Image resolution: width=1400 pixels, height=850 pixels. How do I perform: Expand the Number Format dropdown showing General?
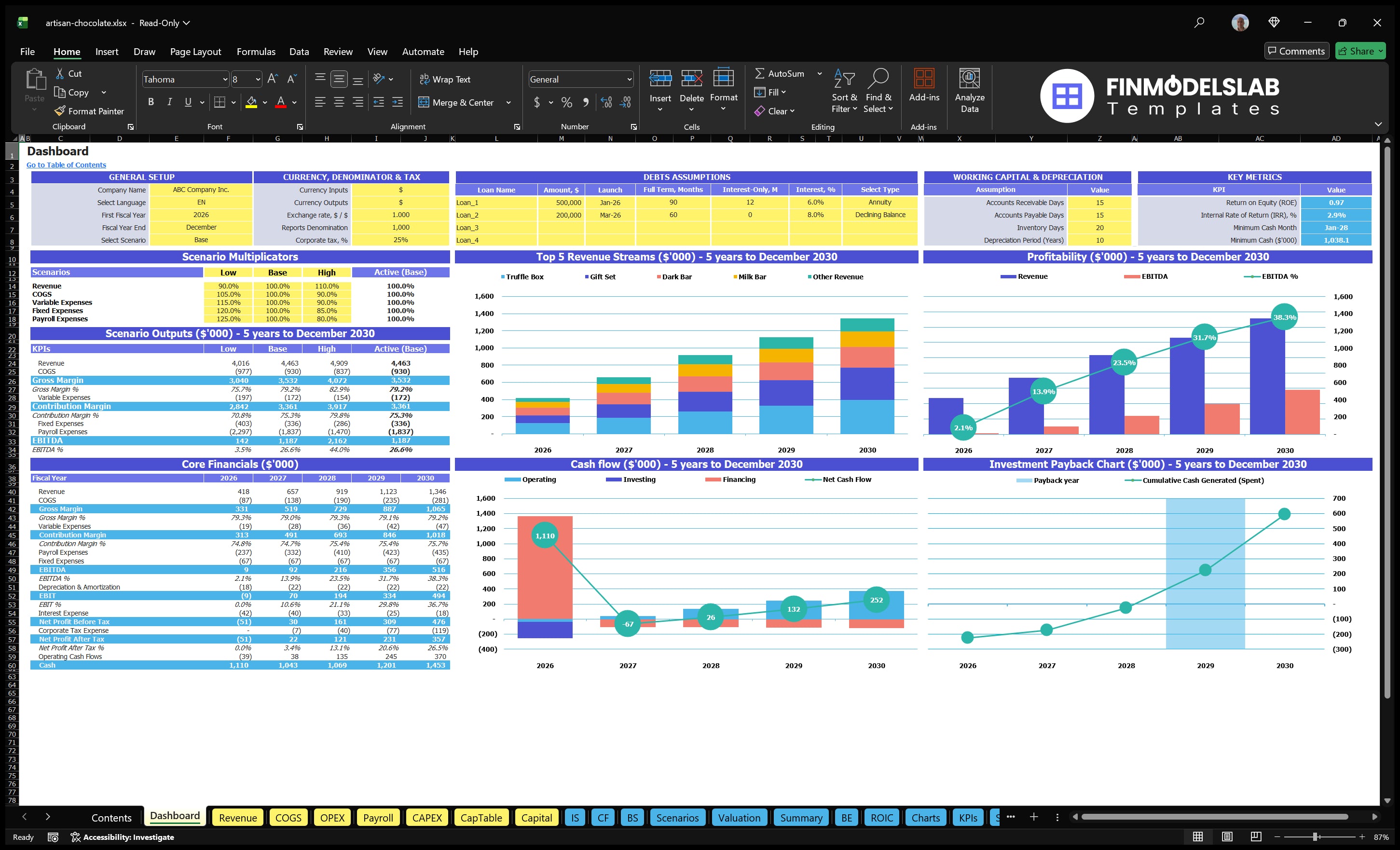(629, 79)
